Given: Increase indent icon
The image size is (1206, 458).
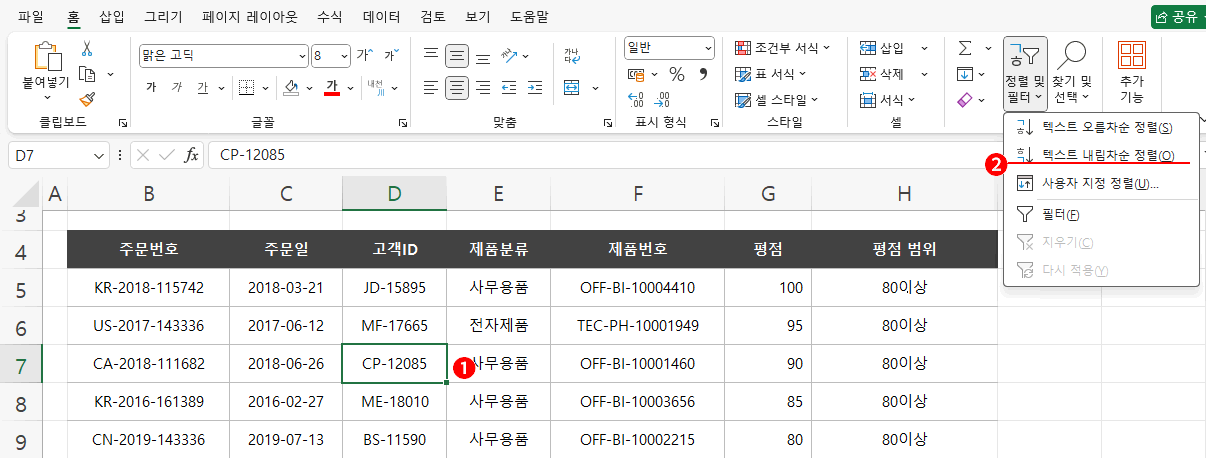Looking at the screenshot, I should point(535,87).
